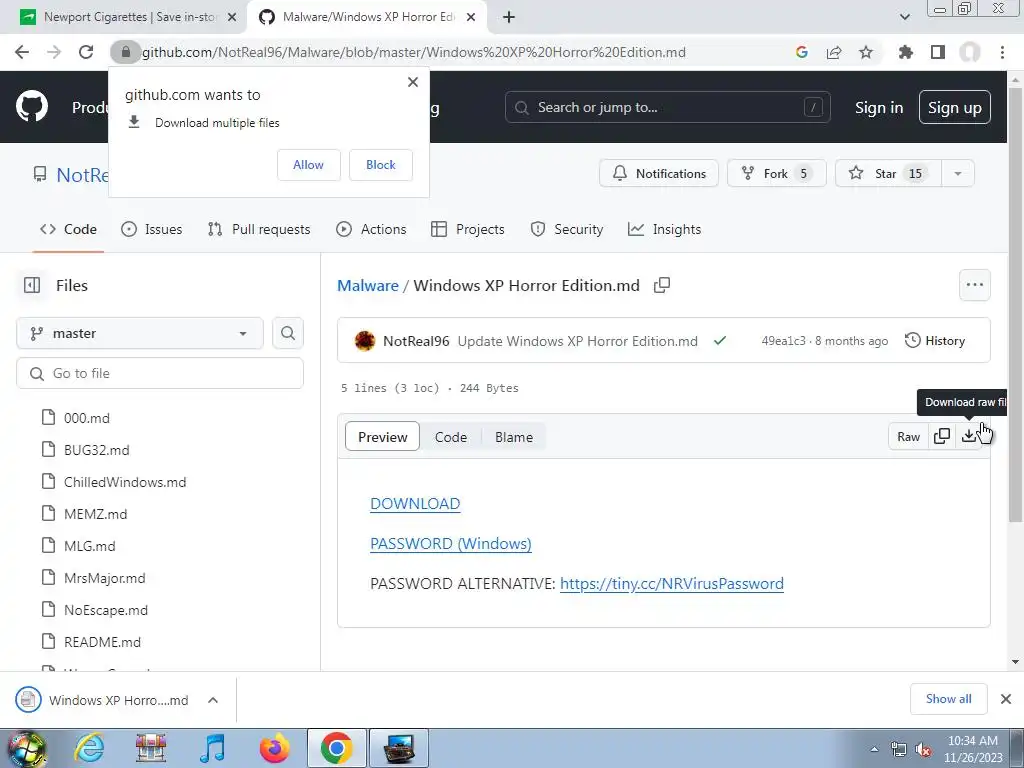The width and height of the screenshot is (1024, 768).
Task: Open the music player taskbar icon
Action: pyautogui.click(x=212, y=748)
